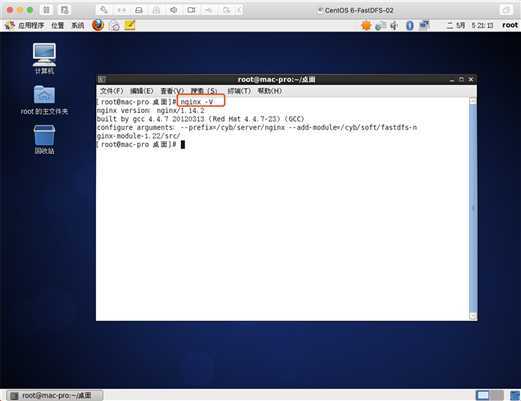Click the macOS yellow minimize button of VMware window
This screenshot has height=401, width=521.
pos(20,10)
